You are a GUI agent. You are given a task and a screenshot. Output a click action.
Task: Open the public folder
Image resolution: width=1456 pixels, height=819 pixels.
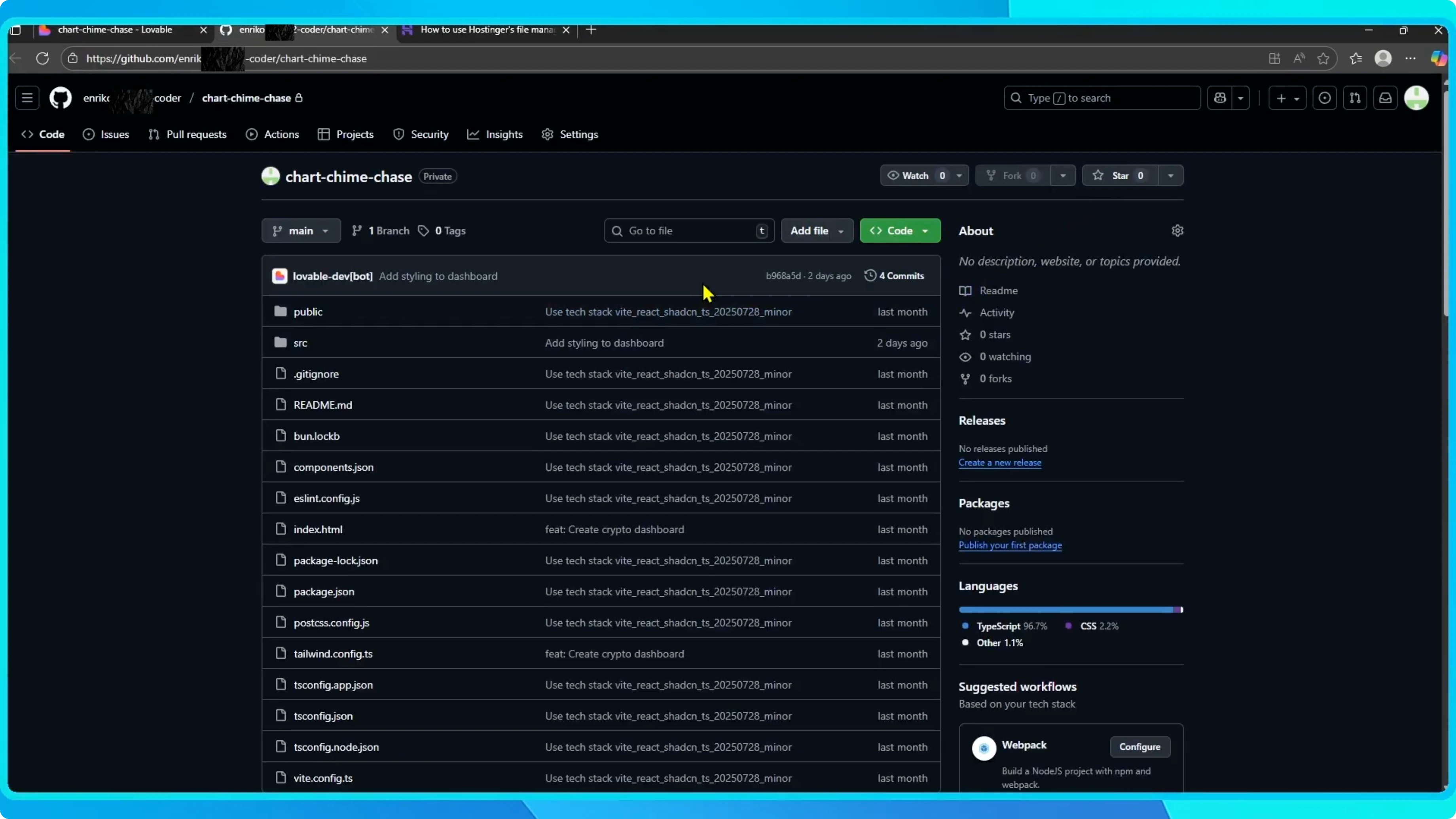click(308, 312)
